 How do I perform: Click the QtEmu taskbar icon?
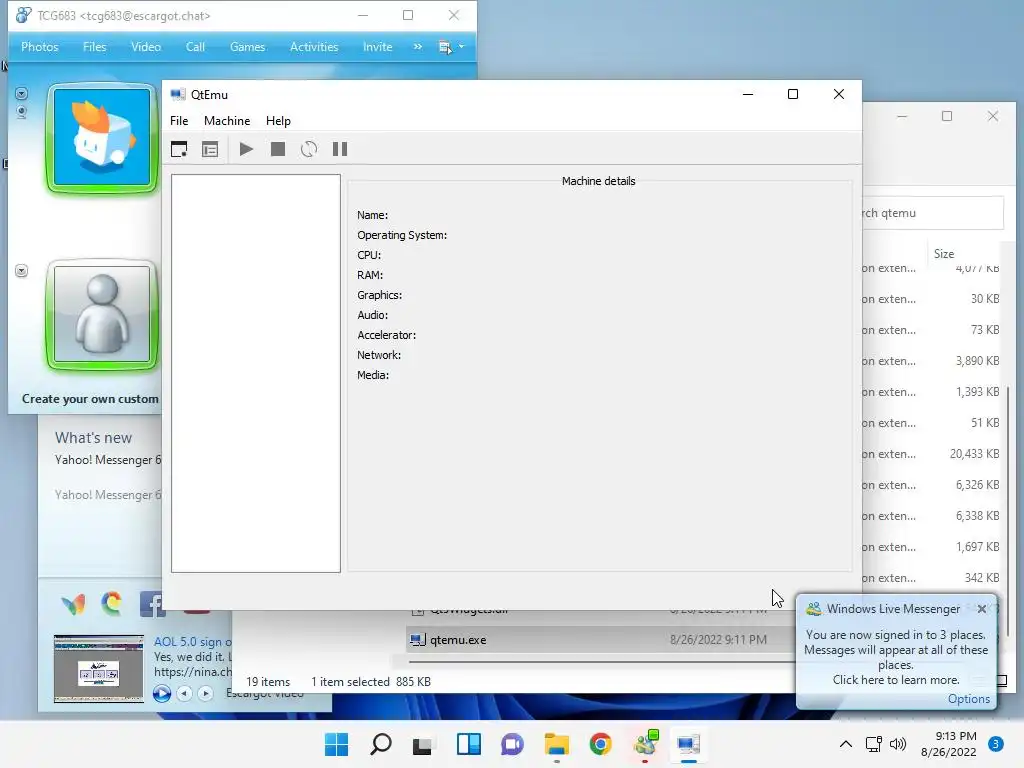[688, 744]
